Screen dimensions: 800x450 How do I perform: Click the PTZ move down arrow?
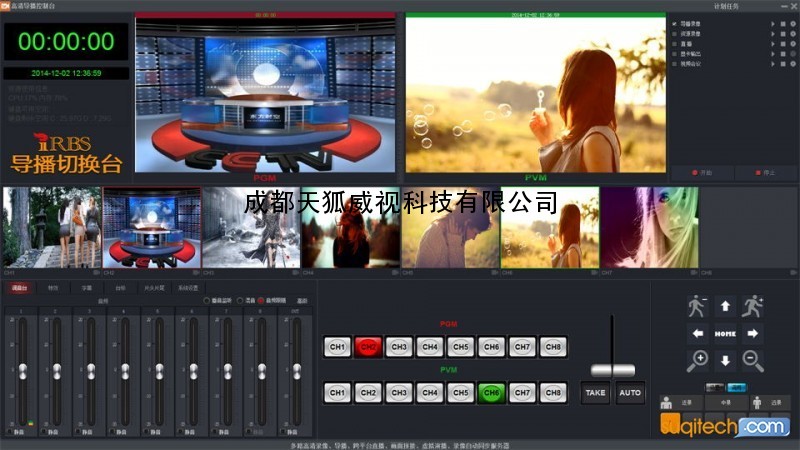(725, 361)
